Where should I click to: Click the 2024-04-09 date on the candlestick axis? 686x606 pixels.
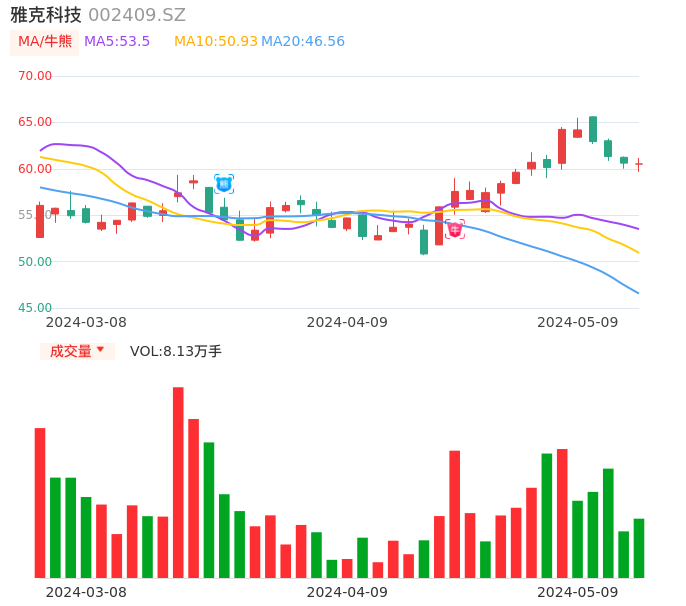347,322
